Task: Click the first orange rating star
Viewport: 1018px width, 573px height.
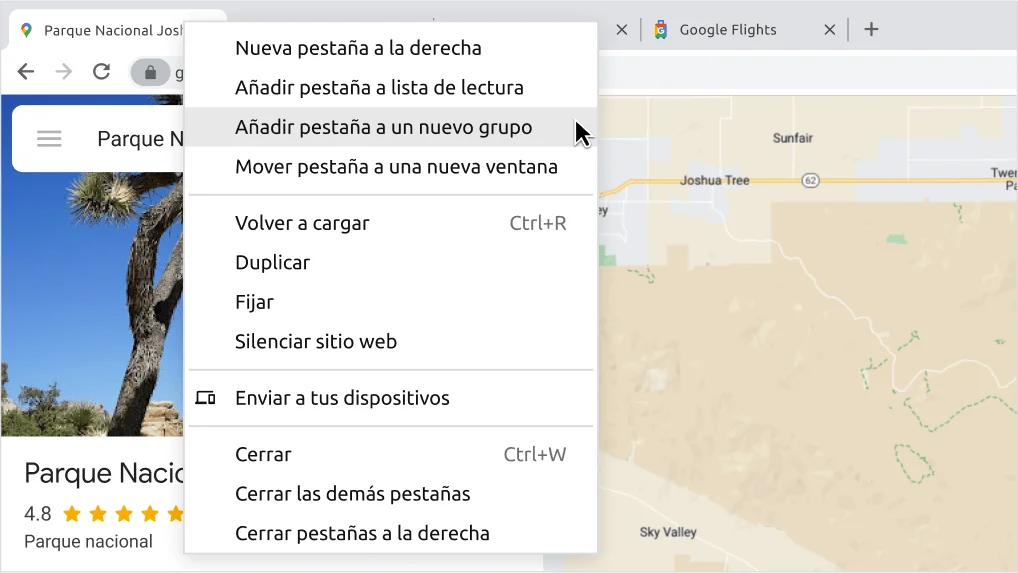Action: click(72, 514)
